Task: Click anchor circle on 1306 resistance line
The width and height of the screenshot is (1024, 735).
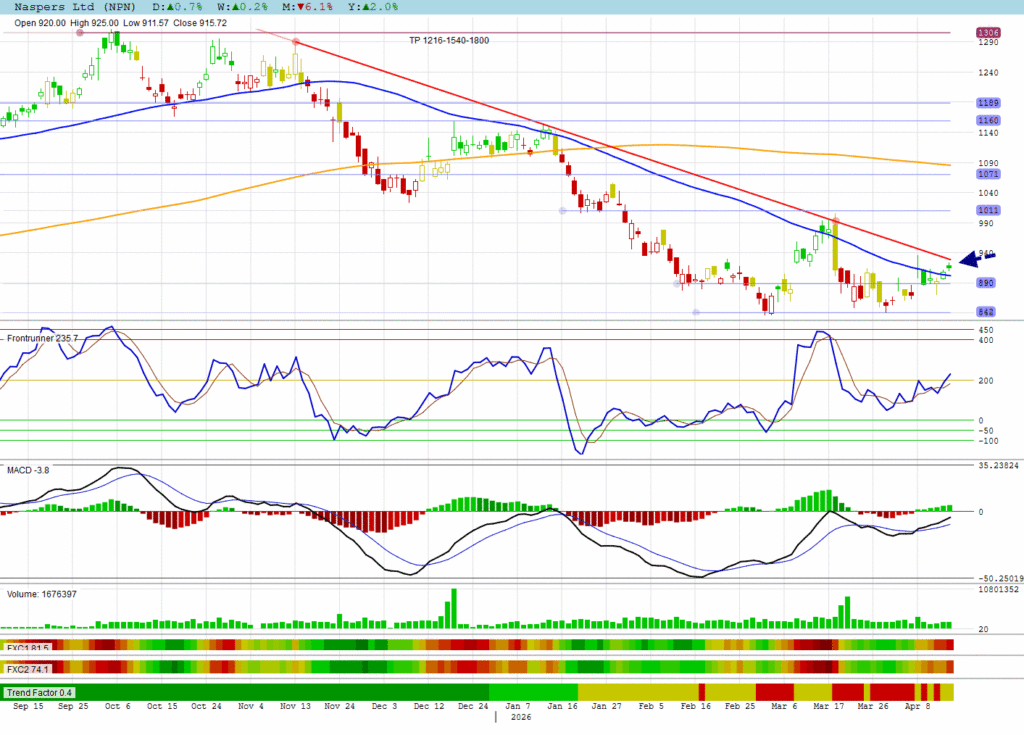Action: click(79, 33)
